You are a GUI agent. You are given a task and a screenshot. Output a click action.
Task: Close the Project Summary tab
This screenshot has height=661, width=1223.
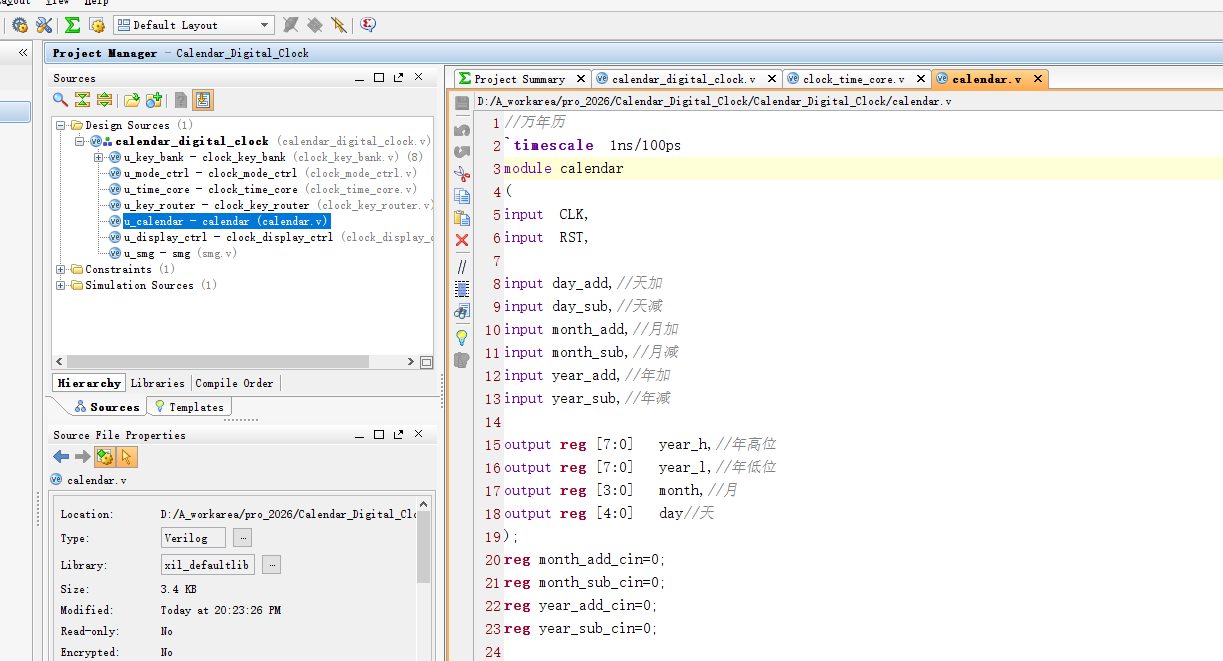point(581,79)
